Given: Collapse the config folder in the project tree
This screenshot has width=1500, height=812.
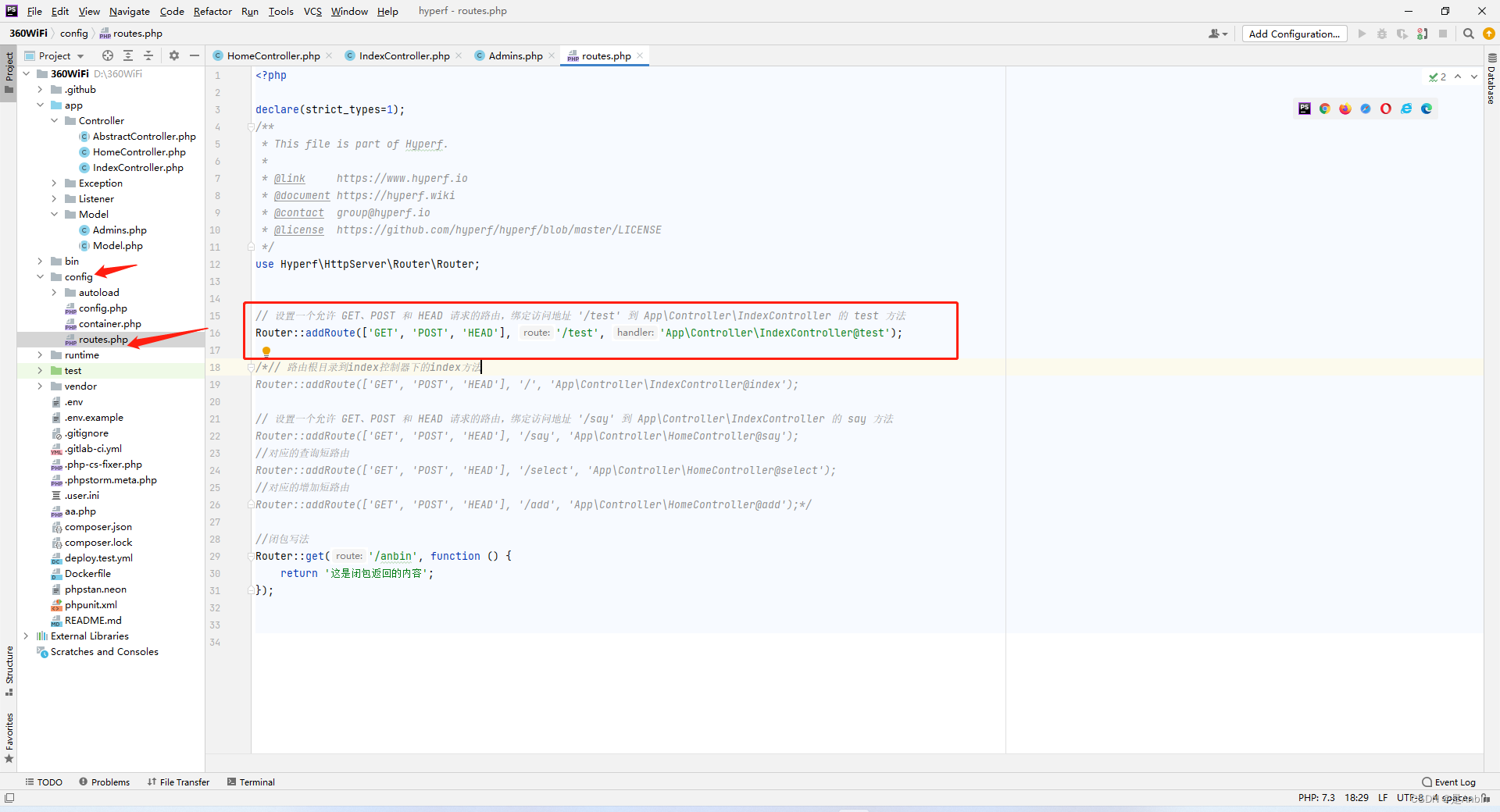Looking at the screenshot, I should (x=40, y=276).
